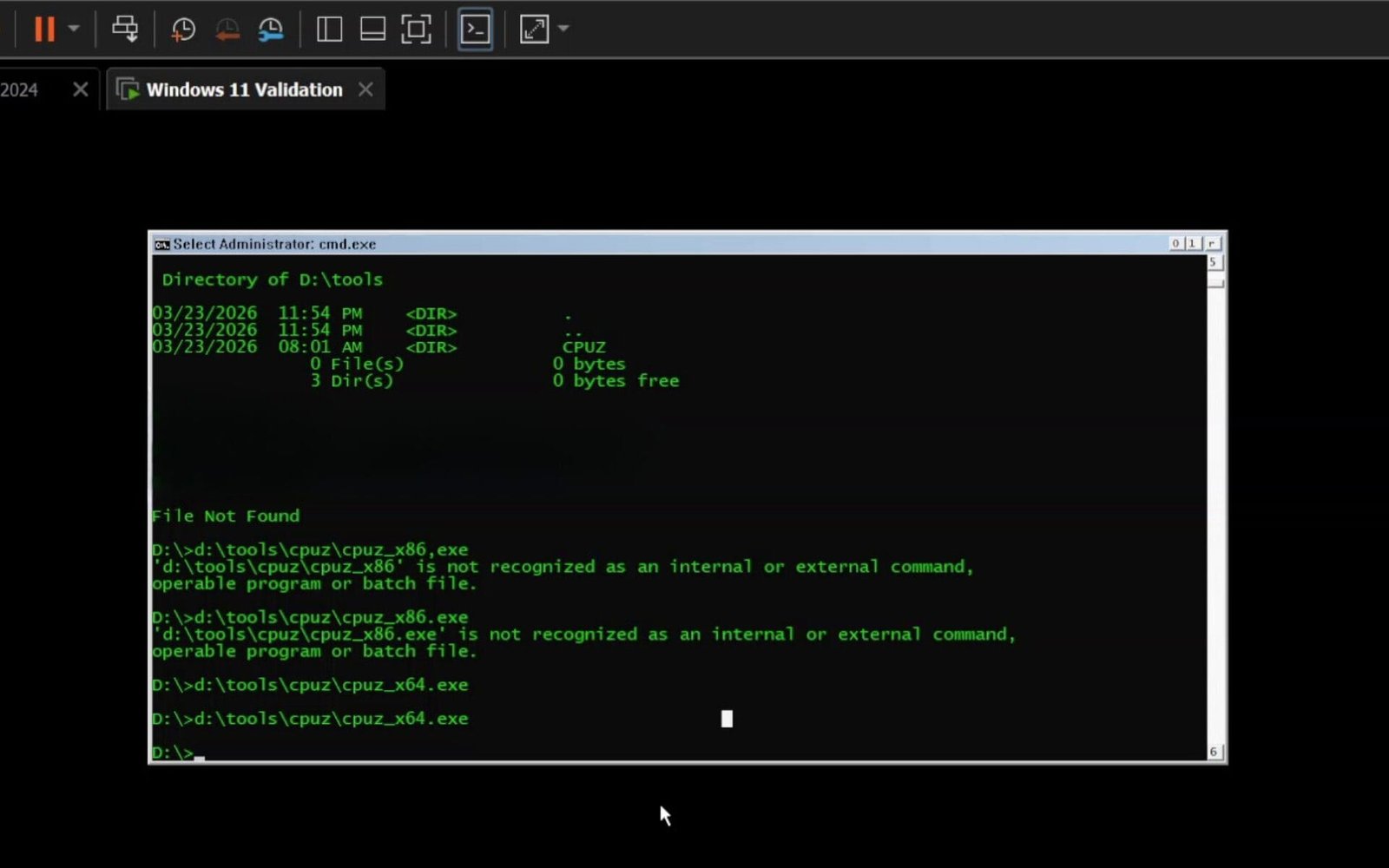Screen dimensions: 1389x868
Task: Open the stretch guest display control
Action: click(x=533, y=29)
